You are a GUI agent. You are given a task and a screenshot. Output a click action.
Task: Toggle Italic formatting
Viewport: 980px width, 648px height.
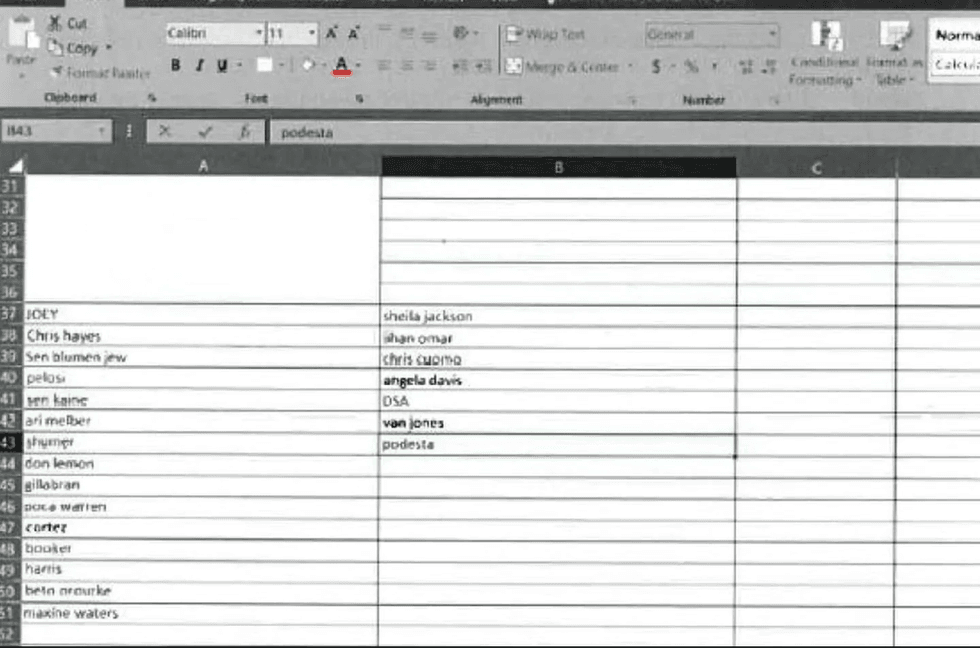[x=199, y=66]
